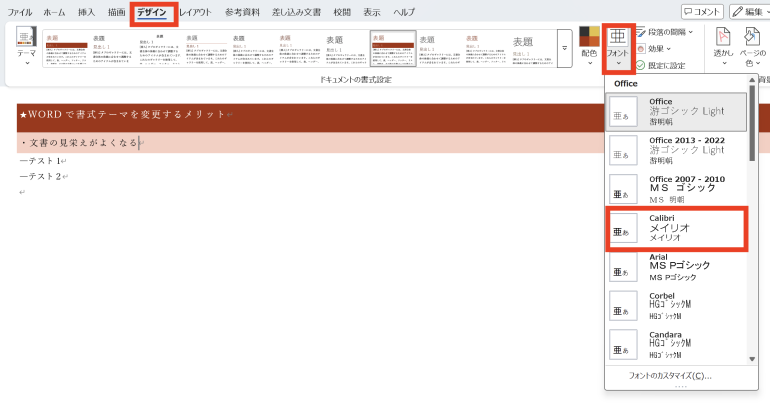
Task: Click the フォント (Fonts) theme button
Action: coord(618,47)
